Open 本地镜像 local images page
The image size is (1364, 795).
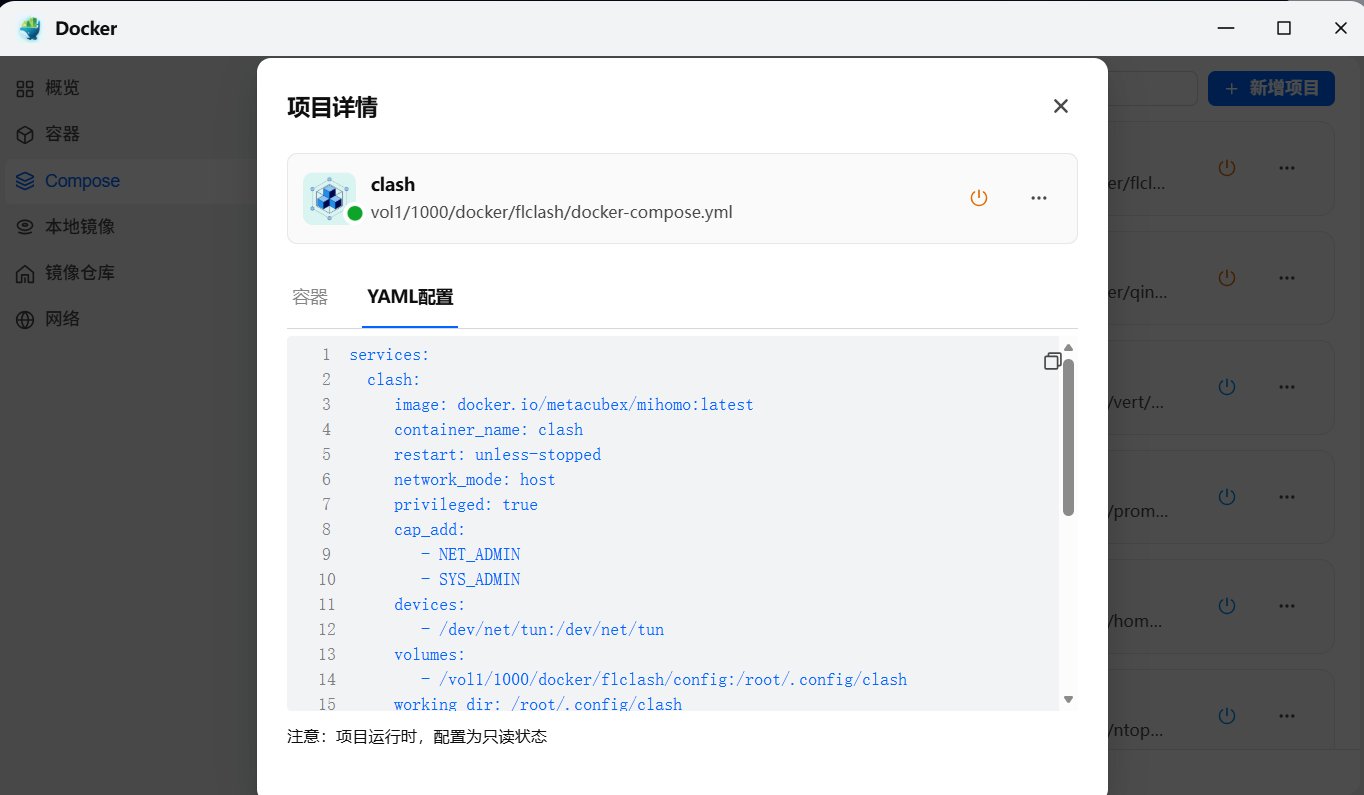(79, 227)
